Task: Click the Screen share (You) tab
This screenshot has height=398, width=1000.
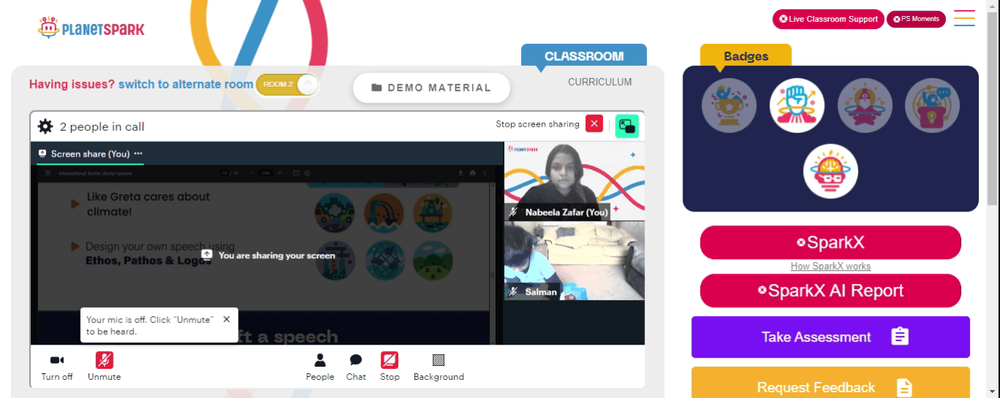Action: pos(90,154)
